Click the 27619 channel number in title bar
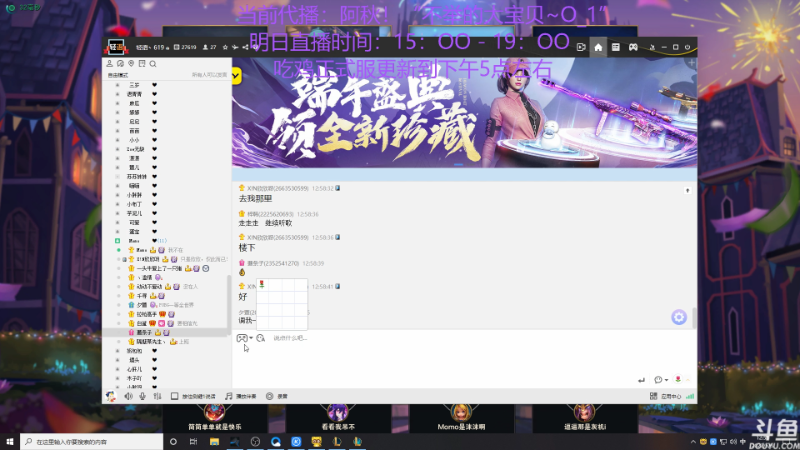Image resolution: width=800 pixels, height=450 pixels. click(x=185, y=47)
